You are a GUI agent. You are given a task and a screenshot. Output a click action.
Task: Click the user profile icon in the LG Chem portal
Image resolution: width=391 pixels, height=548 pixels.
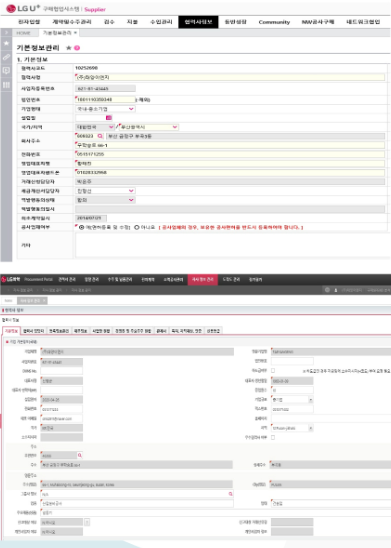coord(336,290)
